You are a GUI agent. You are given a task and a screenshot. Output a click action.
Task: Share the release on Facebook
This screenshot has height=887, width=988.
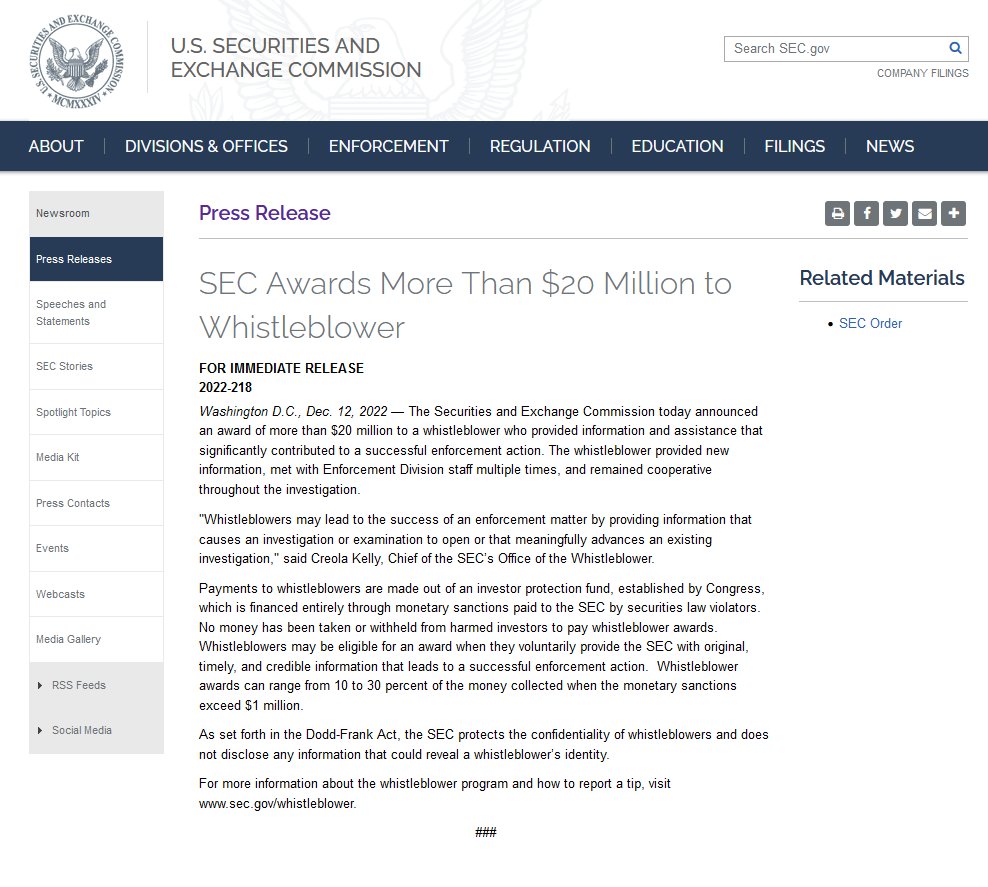[x=866, y=214]
